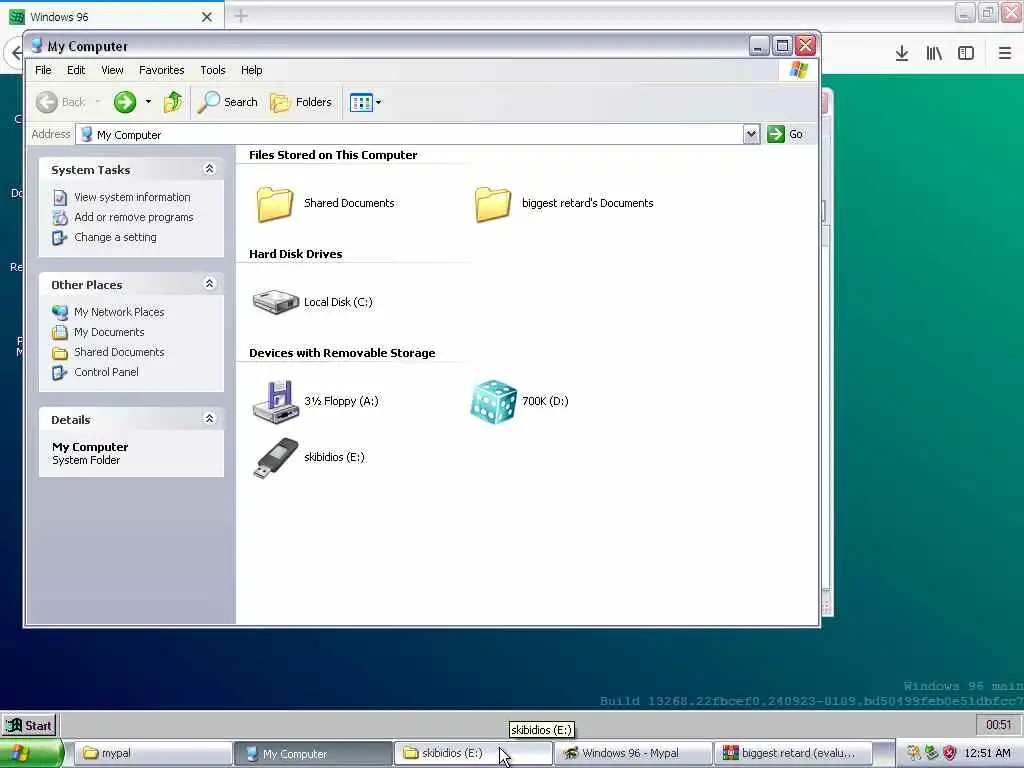Open browser downloads arrow icon

coord(902,54)
